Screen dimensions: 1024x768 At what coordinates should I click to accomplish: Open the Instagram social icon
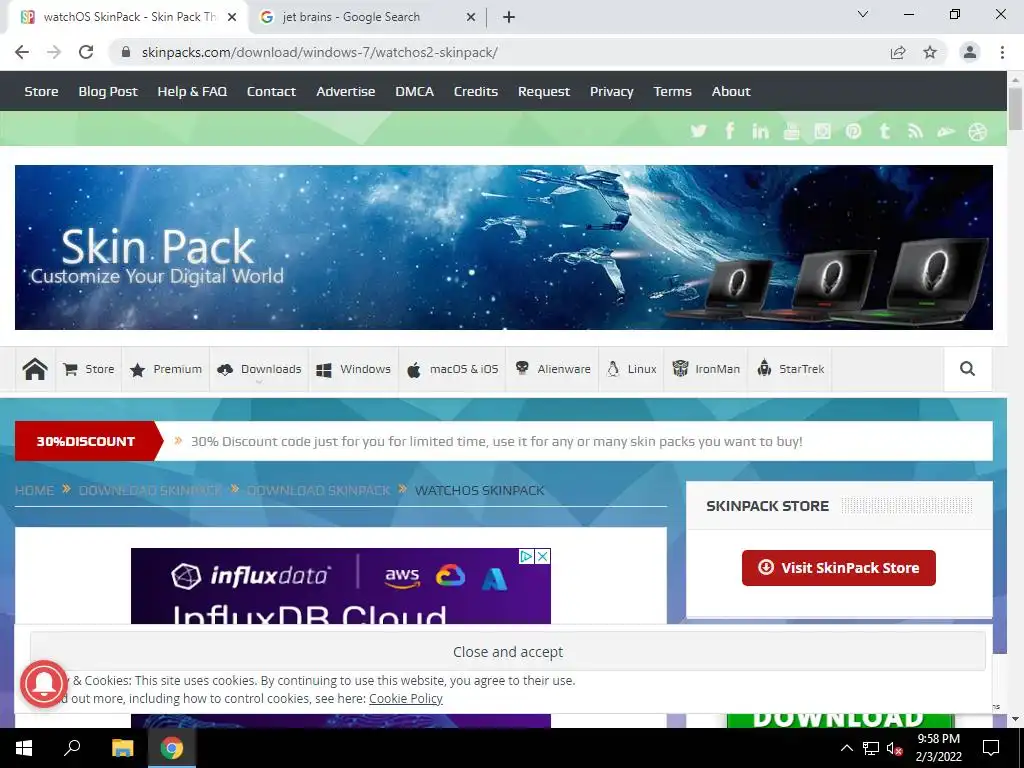pos(822,131)
